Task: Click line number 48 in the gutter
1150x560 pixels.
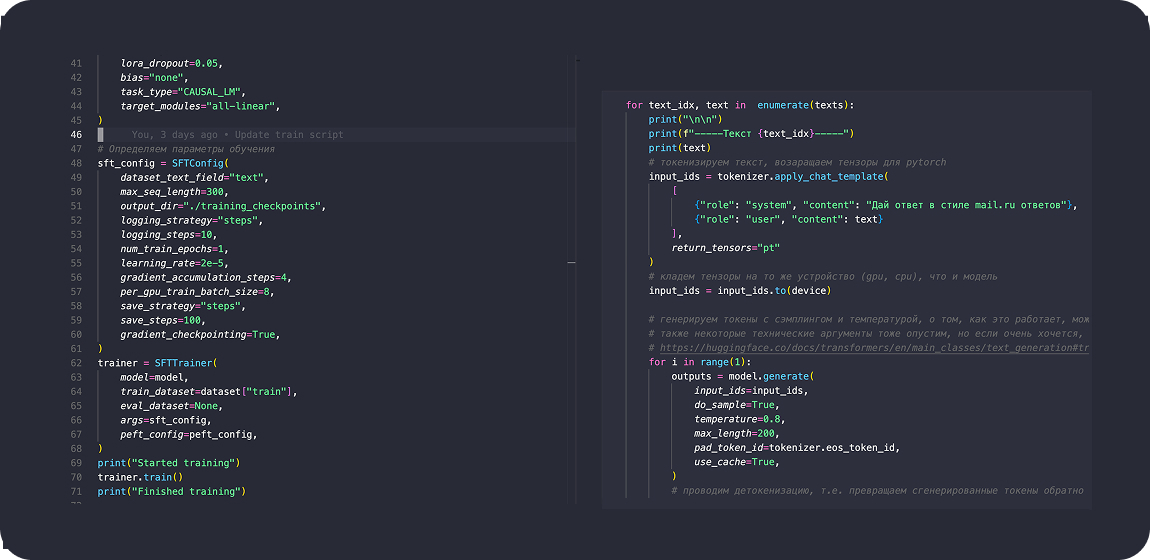Action: 76,163
